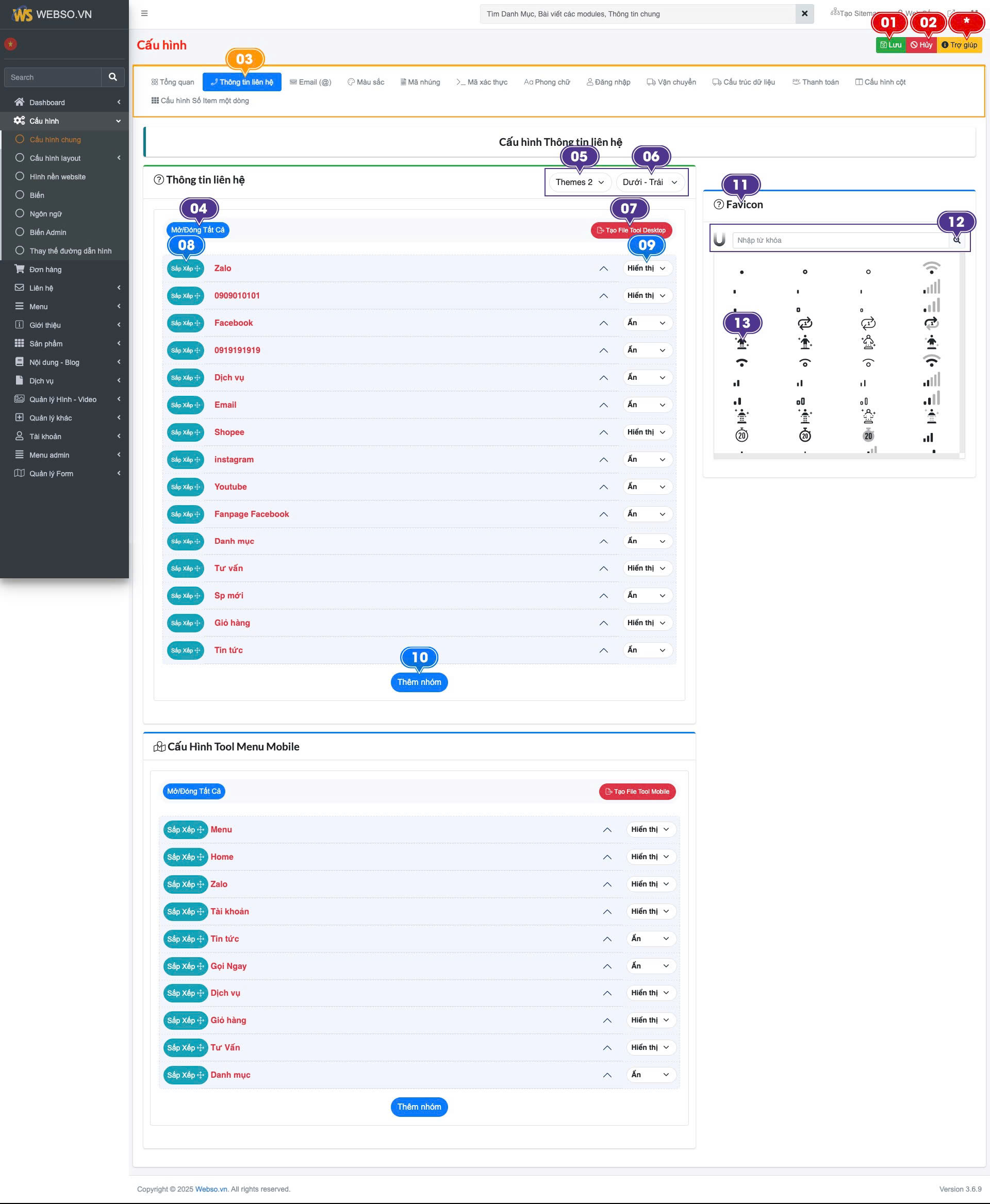990x1204 pixels.
Task: Collapse the Youtube row chevron
Action: [x=603, y=487]
